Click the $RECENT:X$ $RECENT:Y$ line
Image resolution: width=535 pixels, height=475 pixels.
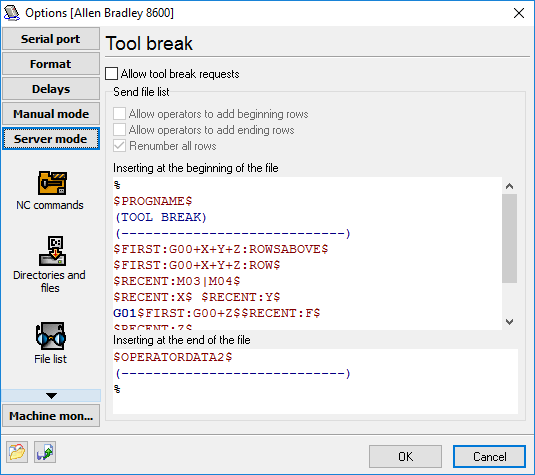click(197, 297)
